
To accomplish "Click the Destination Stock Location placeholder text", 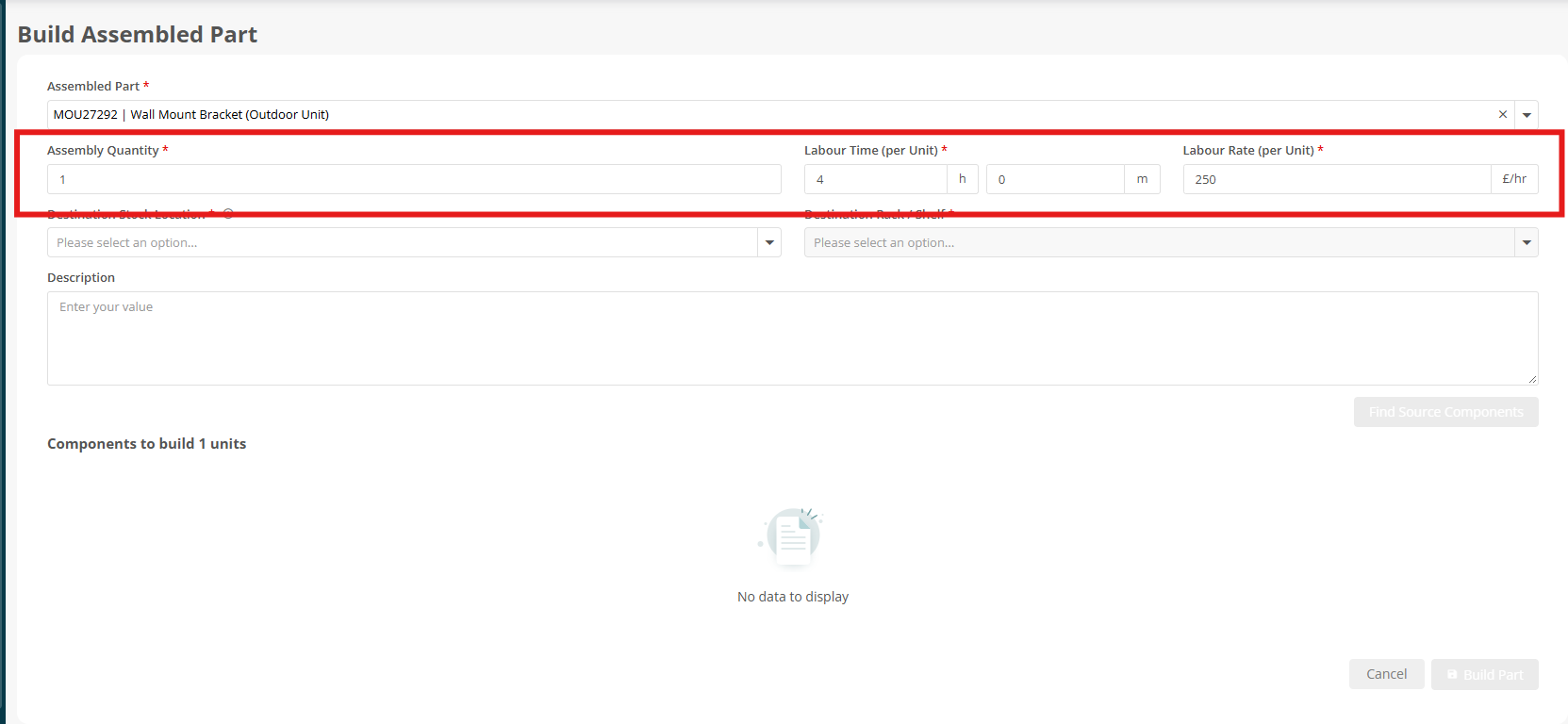I will click(x=127, y=242).
